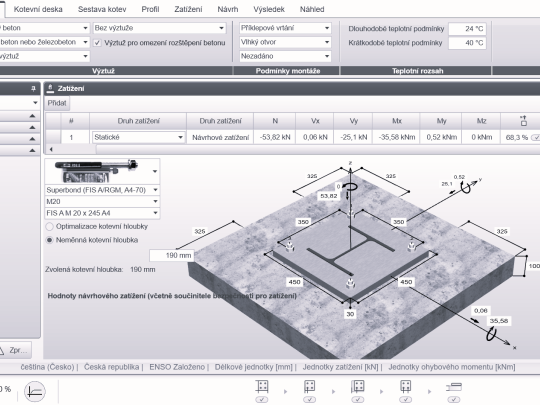Click the Návrhové zatížení cell
540x405 pixels.
click(220, 137)
